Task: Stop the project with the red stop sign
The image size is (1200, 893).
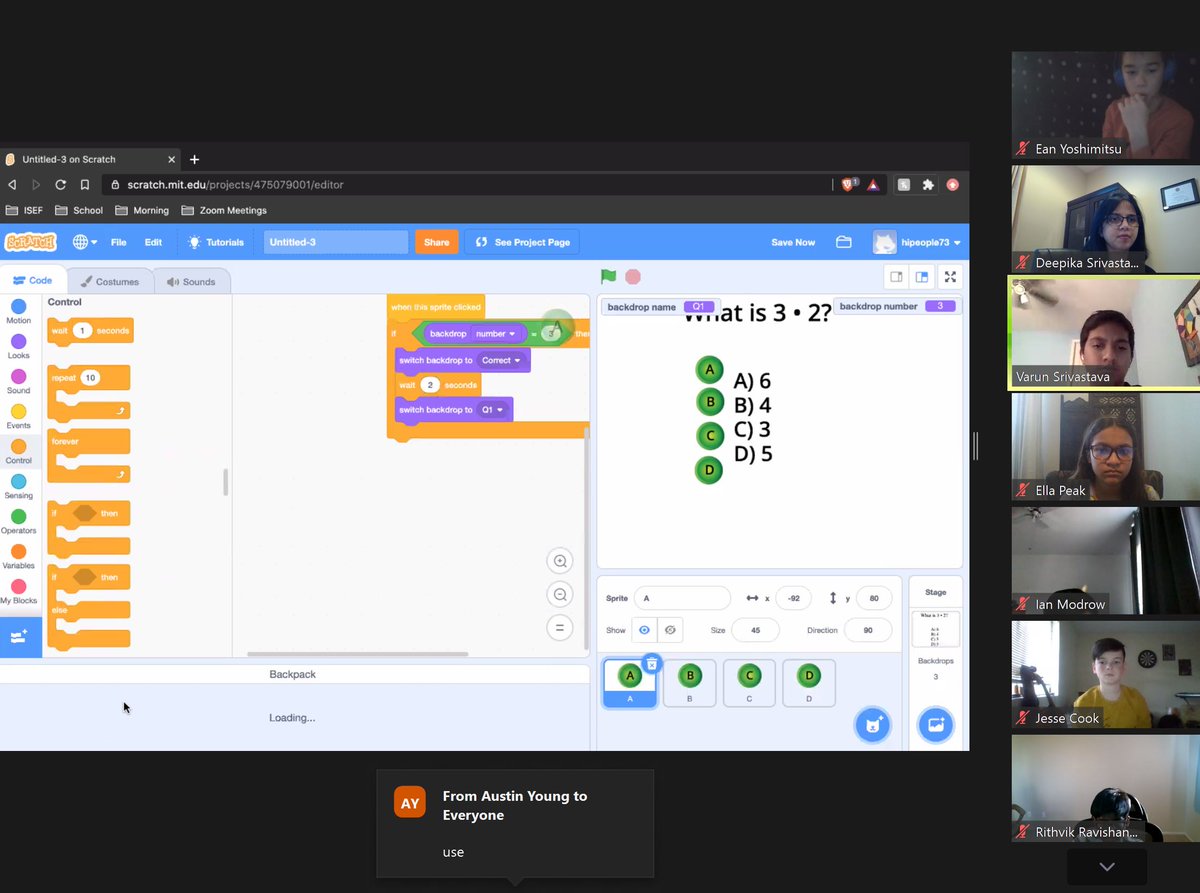Action: [x=631, y=277]
